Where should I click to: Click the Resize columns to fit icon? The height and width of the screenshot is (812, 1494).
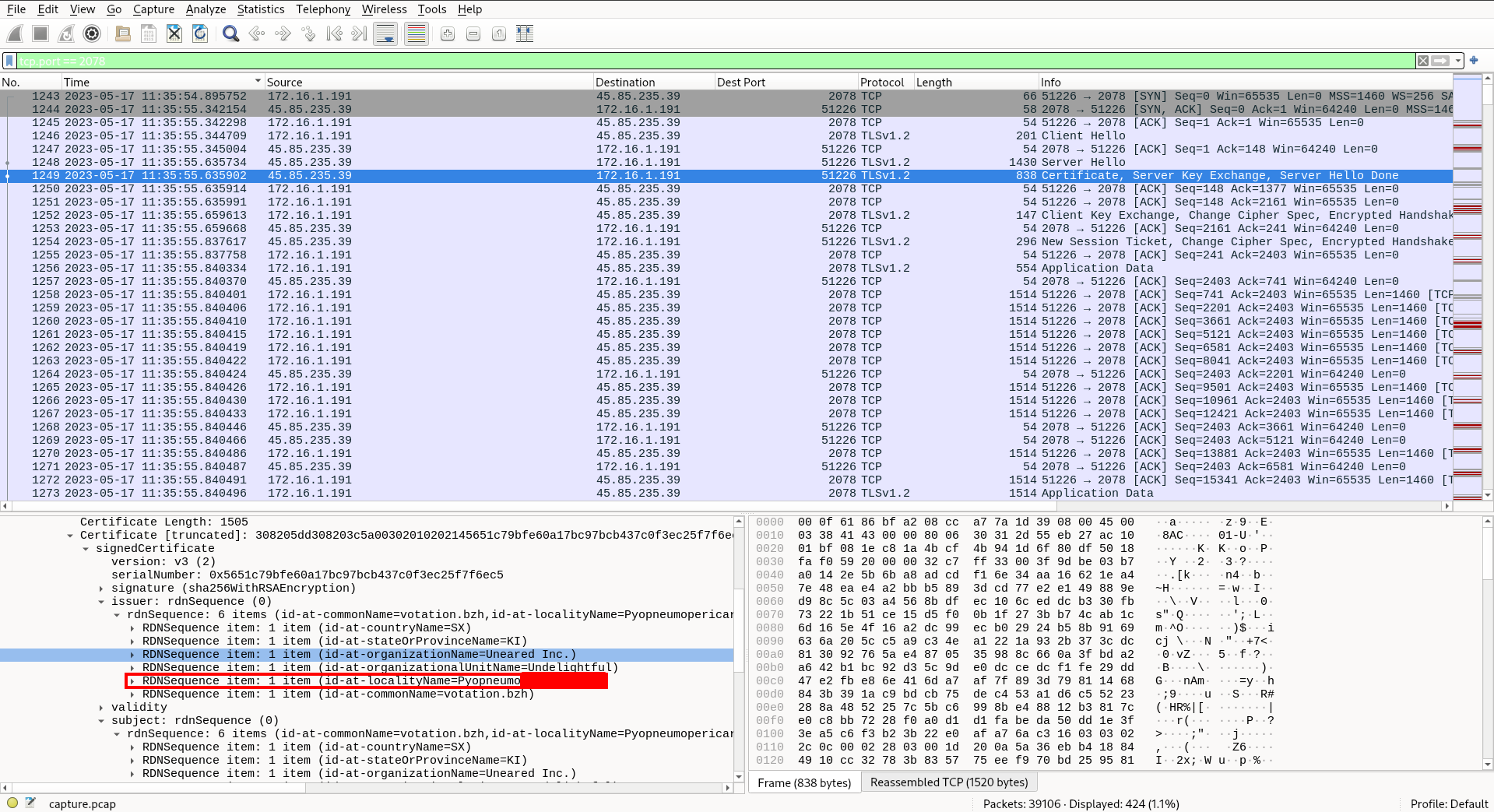pos(525,33)
